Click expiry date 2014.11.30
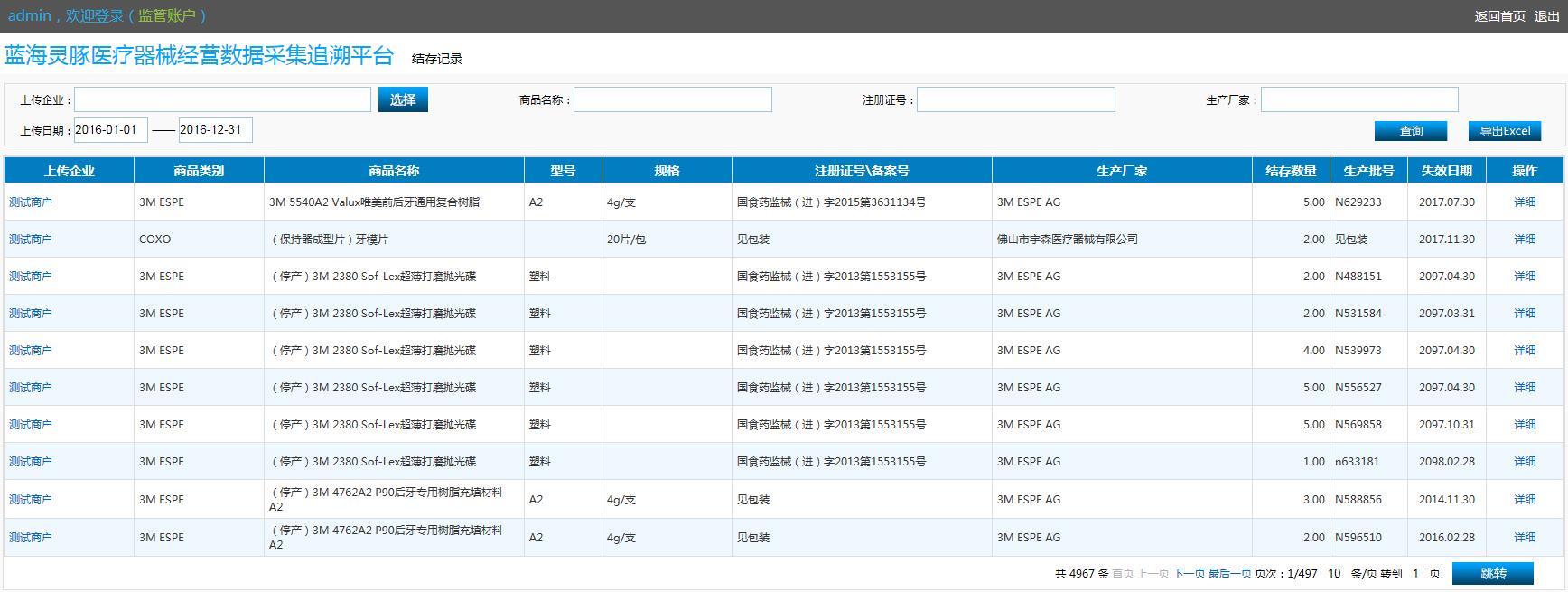 1446,500
